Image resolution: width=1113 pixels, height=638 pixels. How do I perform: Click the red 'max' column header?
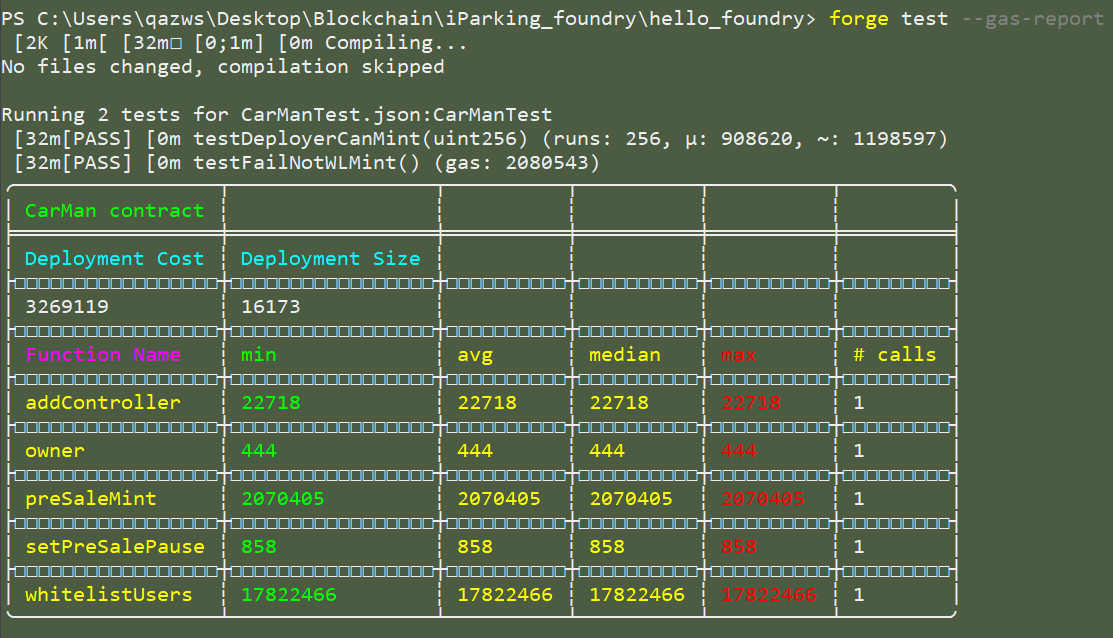(738, 354)
